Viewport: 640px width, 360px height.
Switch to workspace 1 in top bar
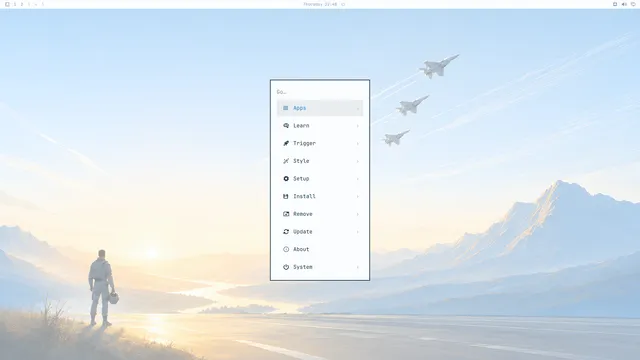(15, 4)
